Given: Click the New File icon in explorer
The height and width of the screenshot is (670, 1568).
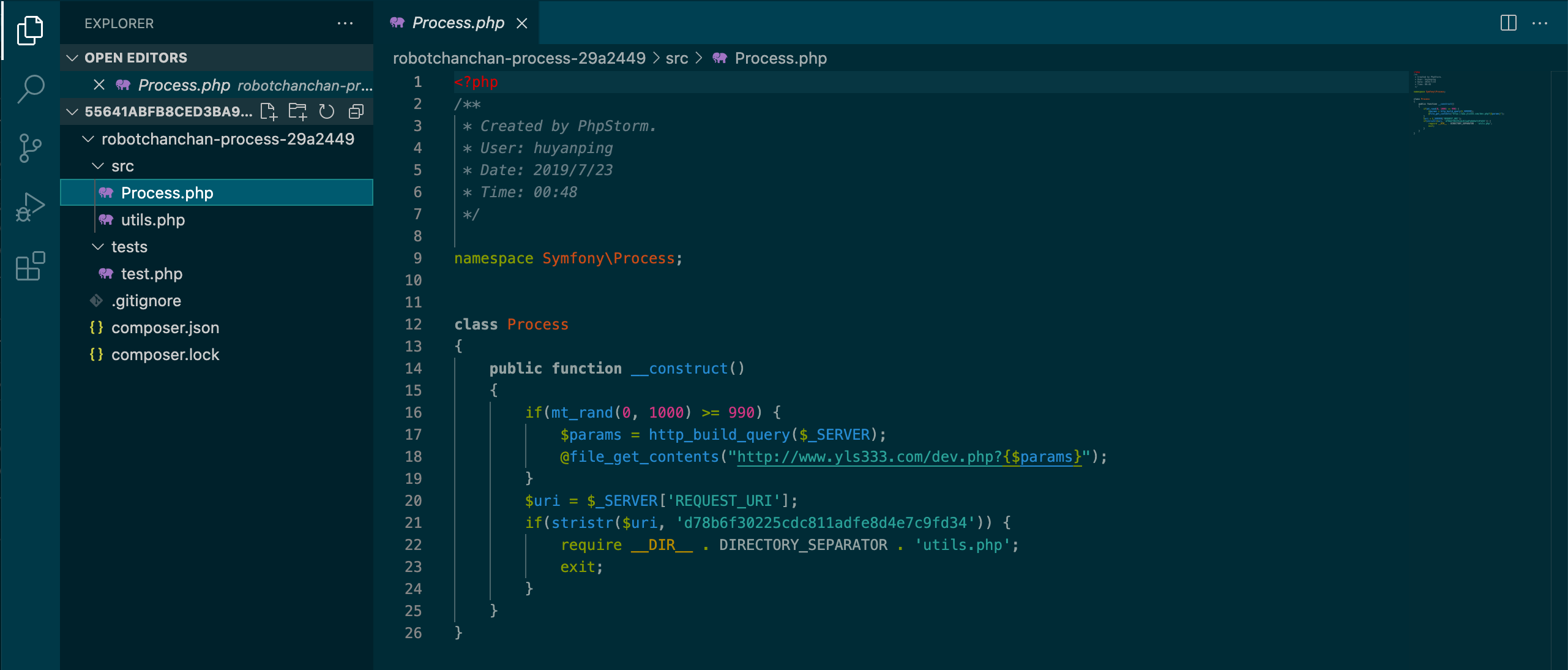Looking at the screenshot, I should point(269,111).
